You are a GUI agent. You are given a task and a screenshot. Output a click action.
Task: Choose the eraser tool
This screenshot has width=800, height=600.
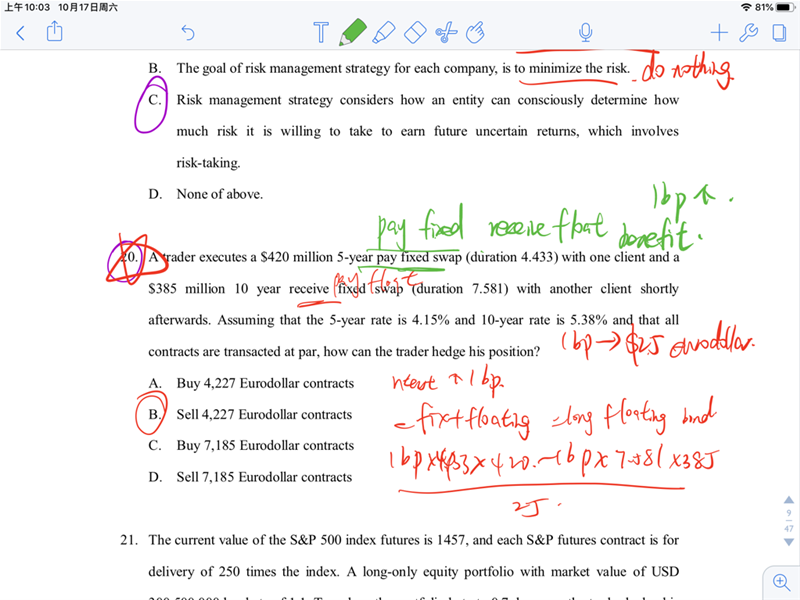414,33
